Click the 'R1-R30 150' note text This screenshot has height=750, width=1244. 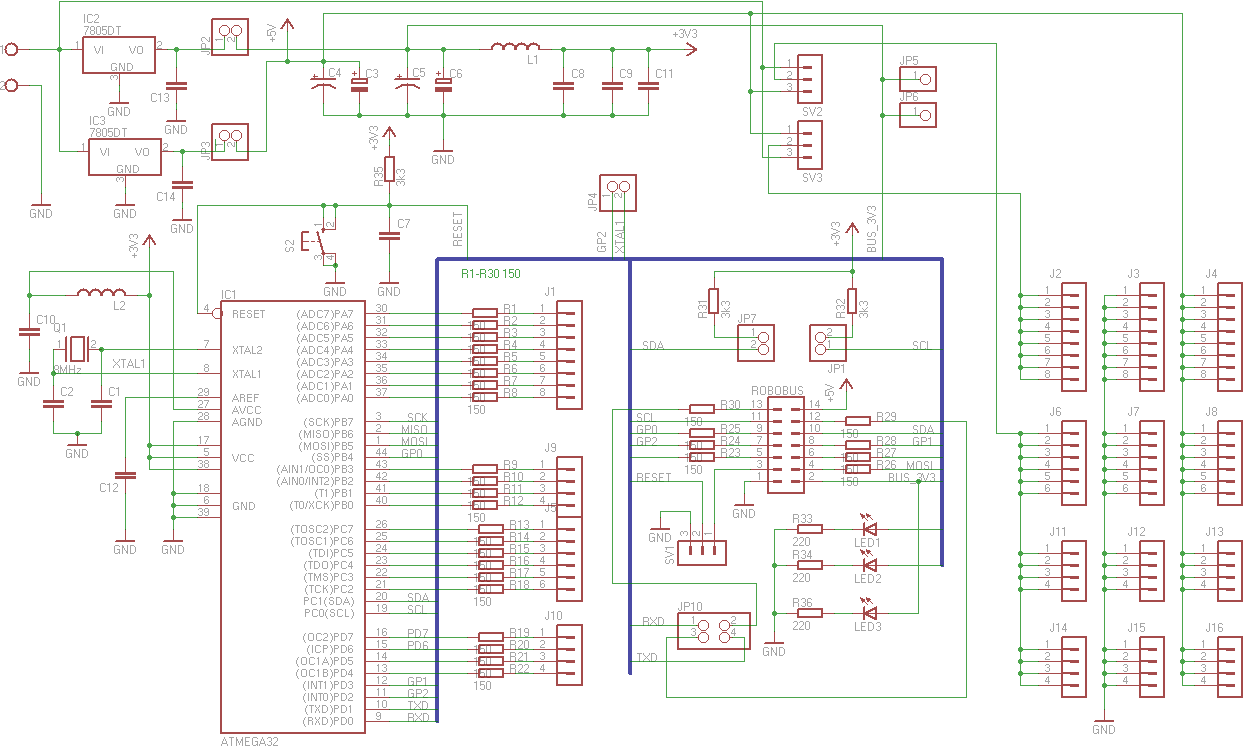tap(490, 274)
